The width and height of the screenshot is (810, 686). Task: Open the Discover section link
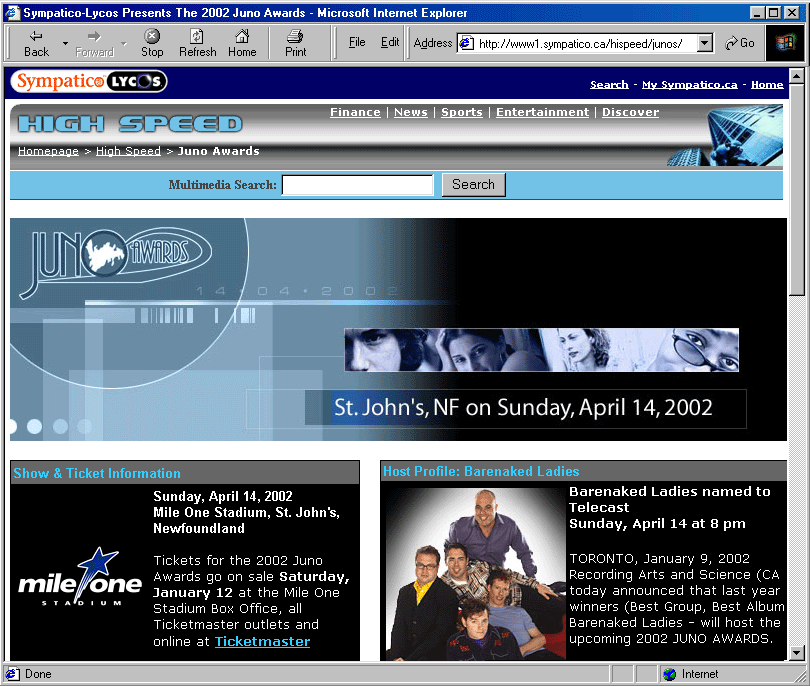pyautogui.click(x=630, y=112)
